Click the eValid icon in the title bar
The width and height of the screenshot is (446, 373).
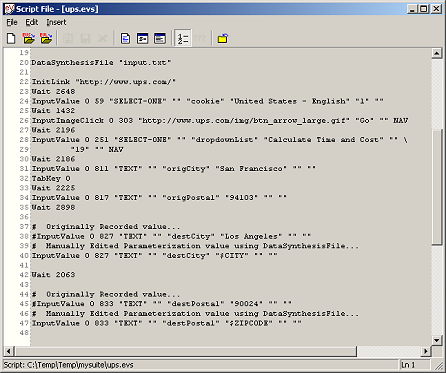pos(9,9)
